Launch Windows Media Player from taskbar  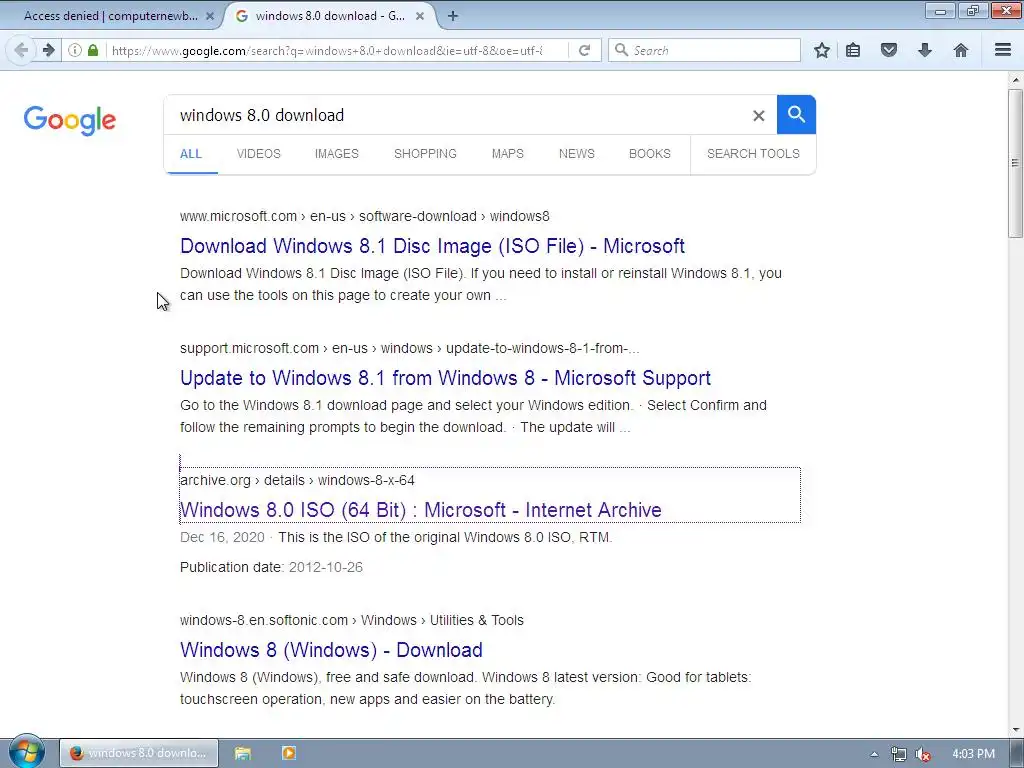click(289, 753)
